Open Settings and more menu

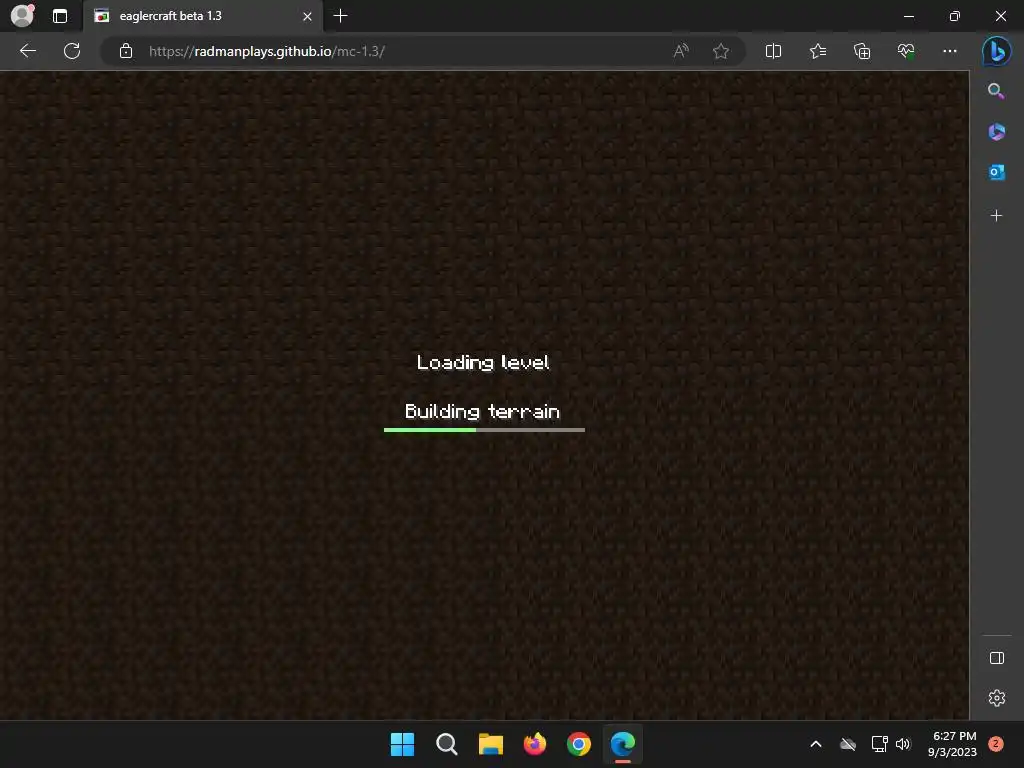[x=950, y=51]
